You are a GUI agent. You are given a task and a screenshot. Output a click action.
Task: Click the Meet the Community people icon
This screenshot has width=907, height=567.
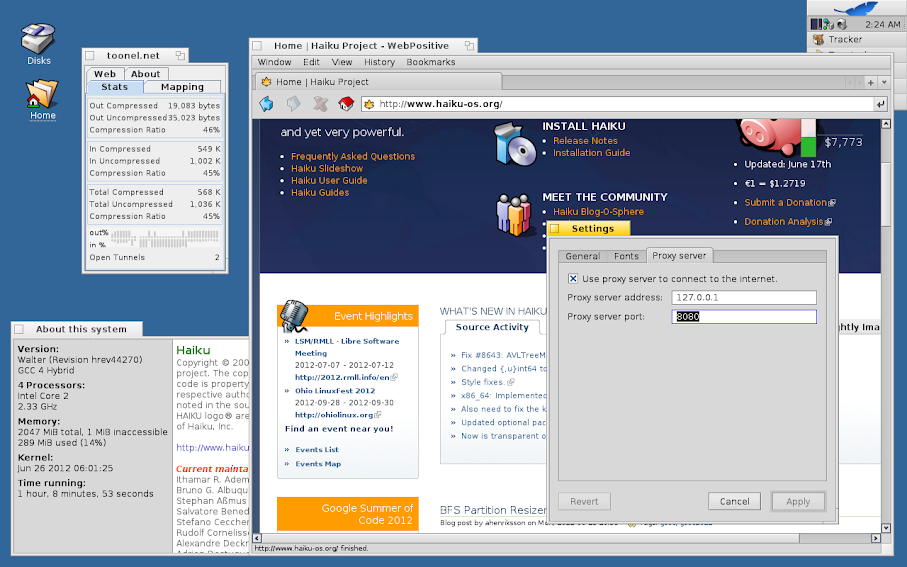tap(513, 215)
